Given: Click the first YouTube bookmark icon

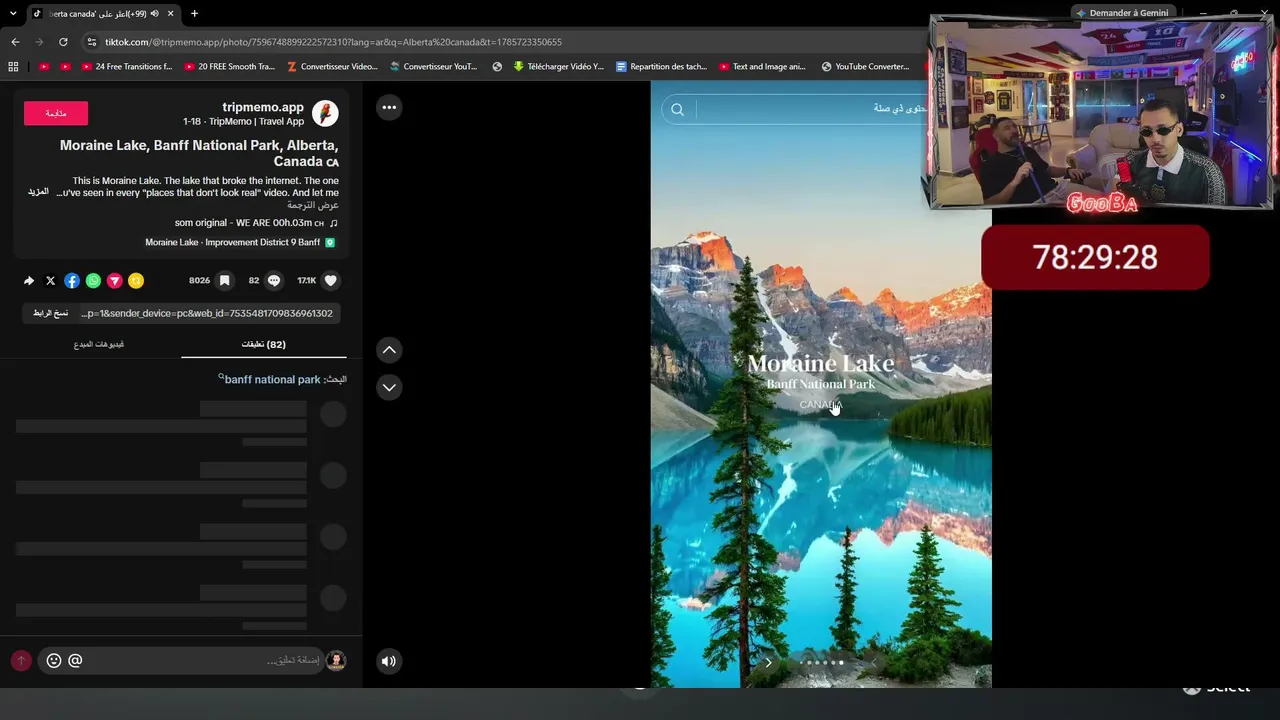Looking at the screenshot, I should (43, 67).
